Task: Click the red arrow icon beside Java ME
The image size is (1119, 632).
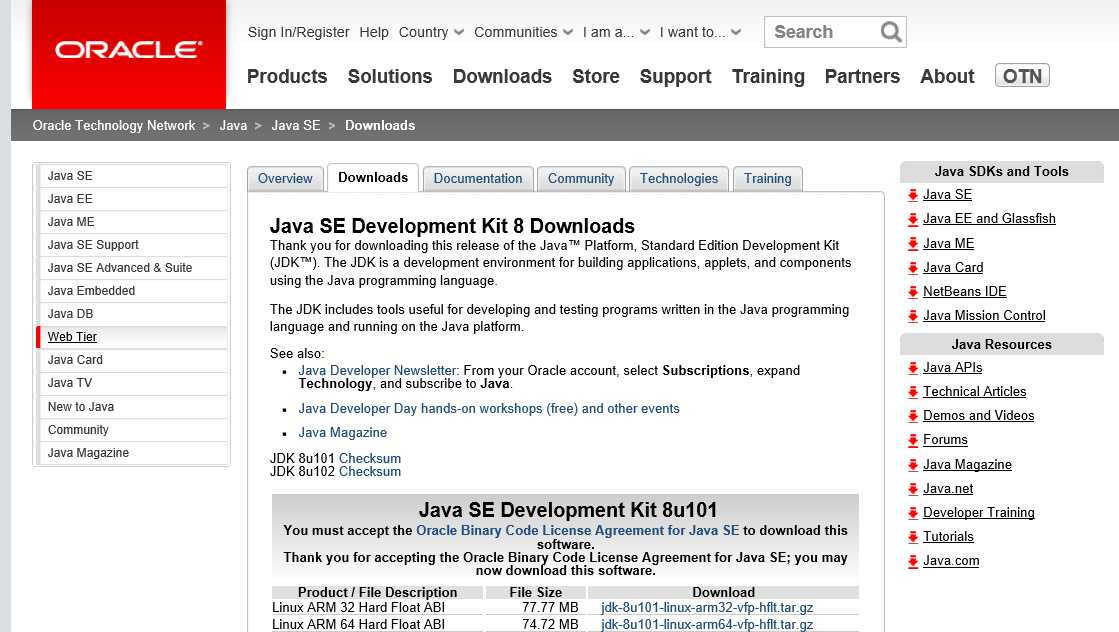Action: click(x=913, y=243)
